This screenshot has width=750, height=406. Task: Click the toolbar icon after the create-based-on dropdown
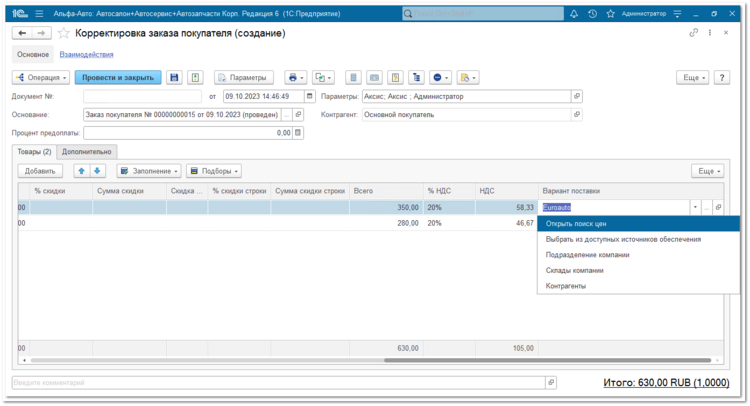tap(353, 77)
